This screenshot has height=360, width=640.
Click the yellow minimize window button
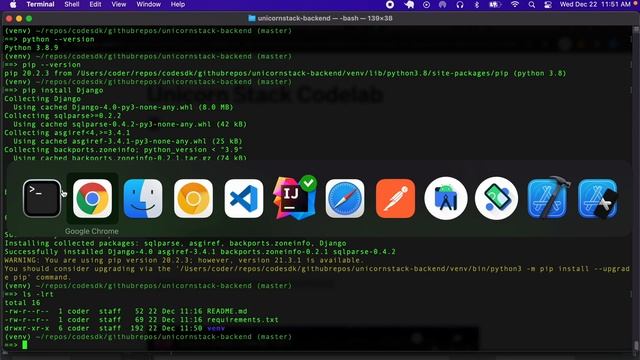point(19,19)
